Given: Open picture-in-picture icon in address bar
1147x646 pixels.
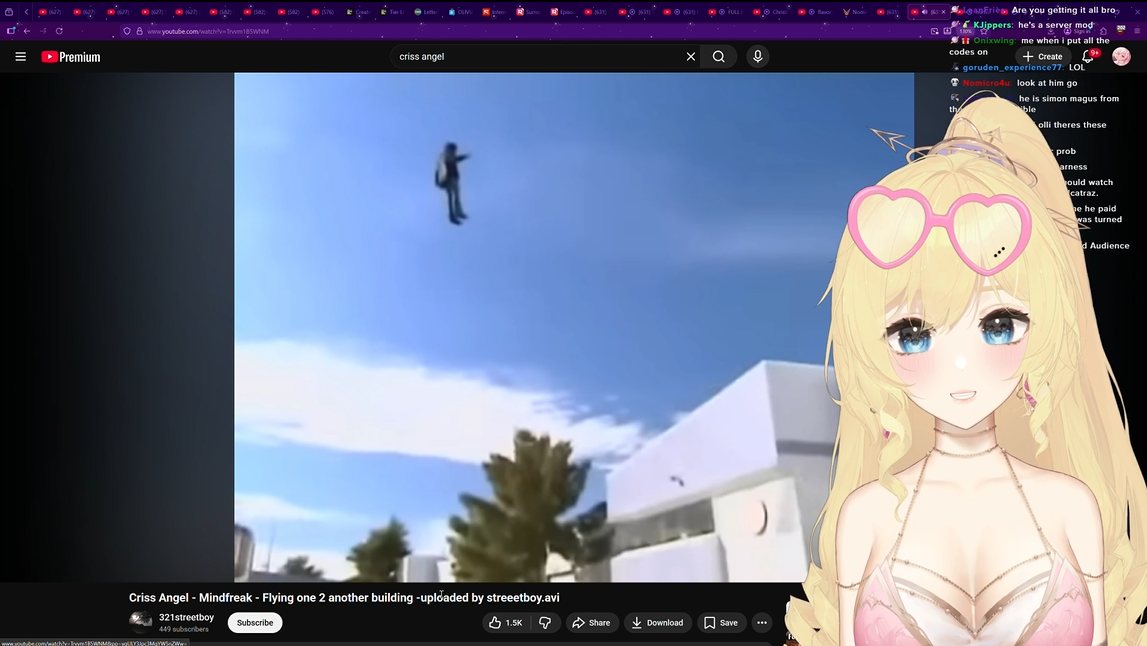Looking at the screenshot, I should pos(934,31).
